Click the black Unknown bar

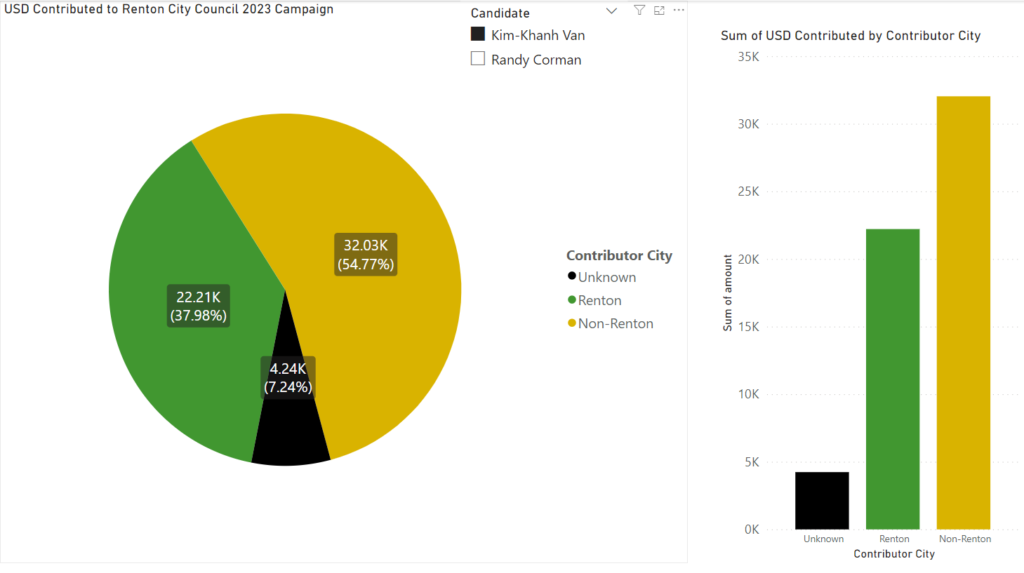[822, 500]
